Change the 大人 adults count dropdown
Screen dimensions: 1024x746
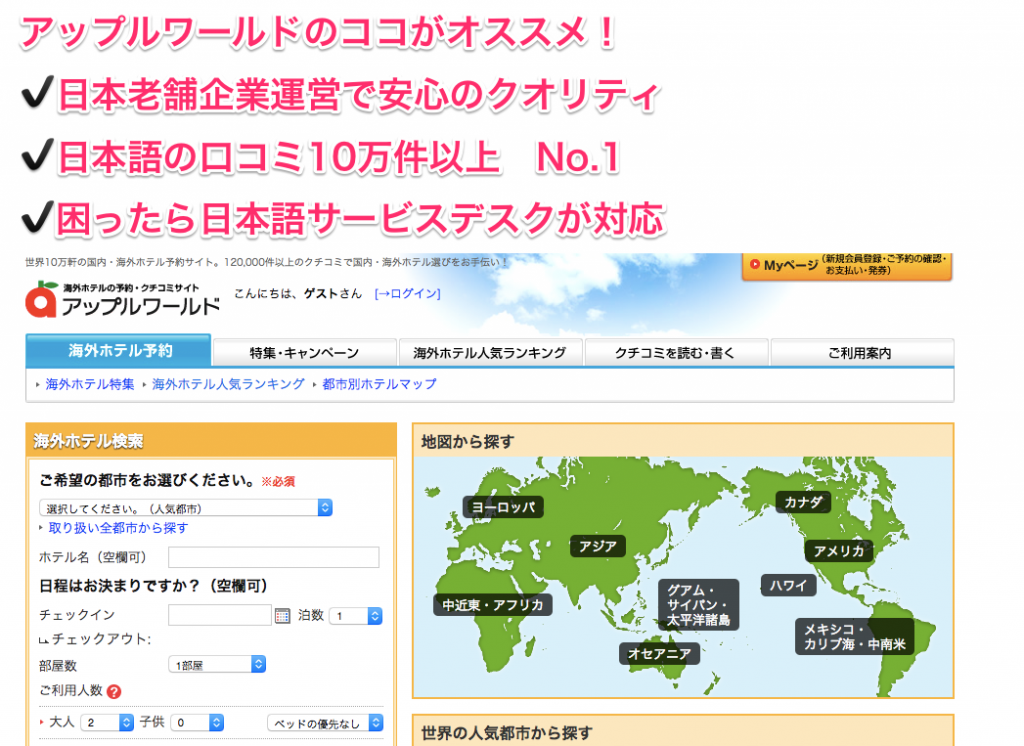coord(107,722)
